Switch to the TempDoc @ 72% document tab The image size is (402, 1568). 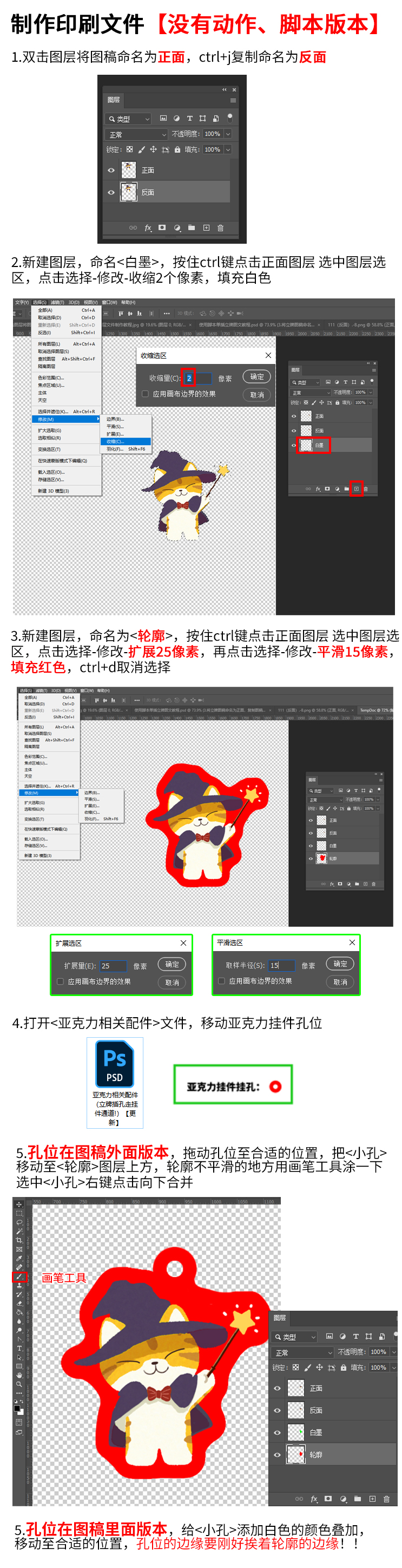tap(375, 710)
